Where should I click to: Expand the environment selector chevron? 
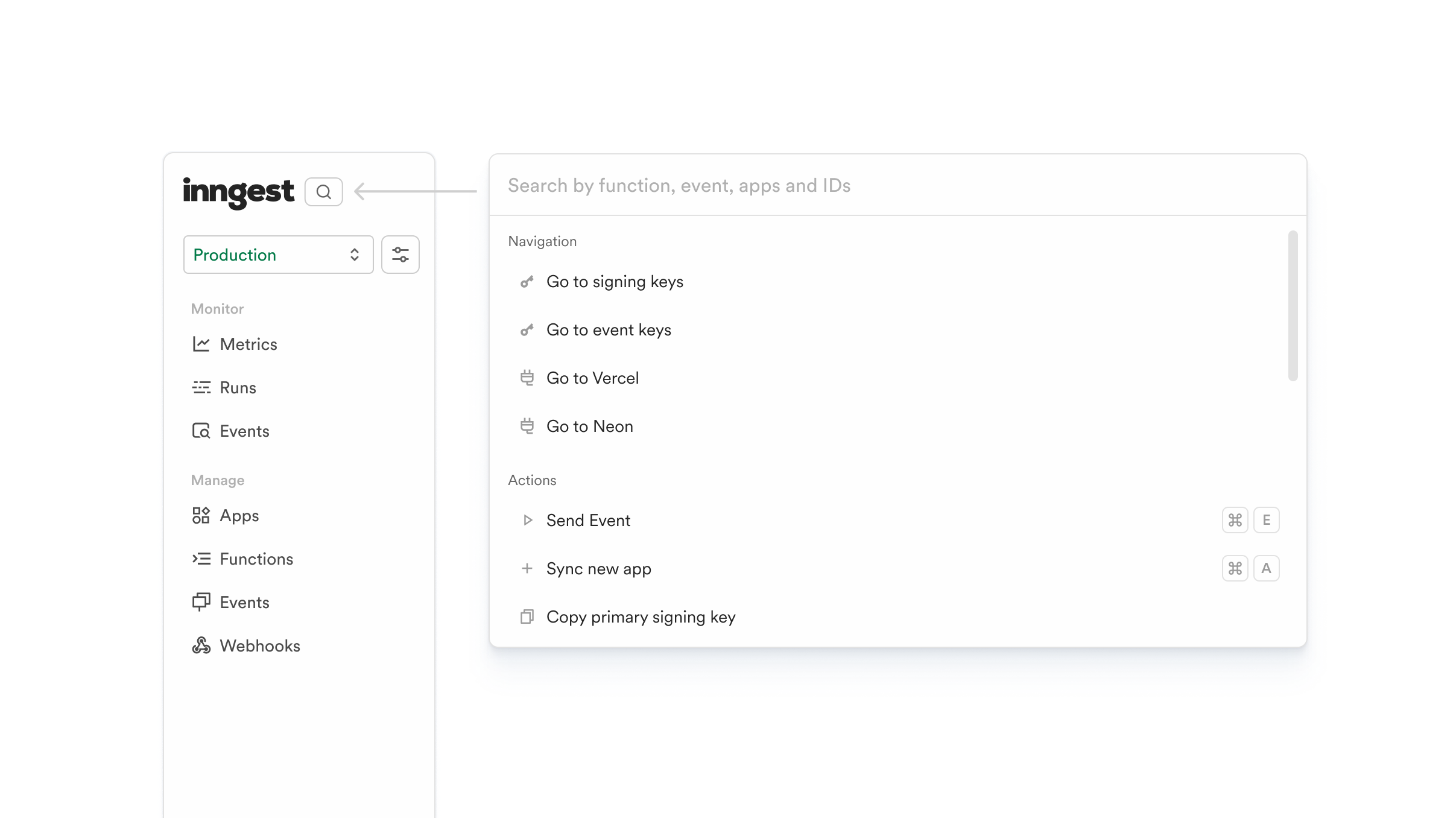pos(354,254)
